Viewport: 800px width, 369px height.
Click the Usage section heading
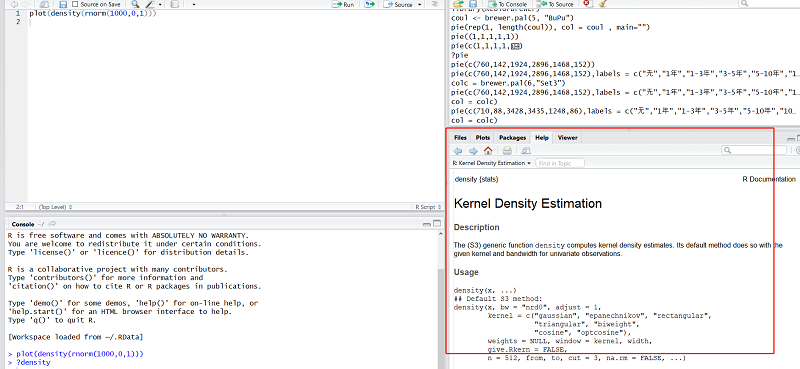[x=466, y=272]
